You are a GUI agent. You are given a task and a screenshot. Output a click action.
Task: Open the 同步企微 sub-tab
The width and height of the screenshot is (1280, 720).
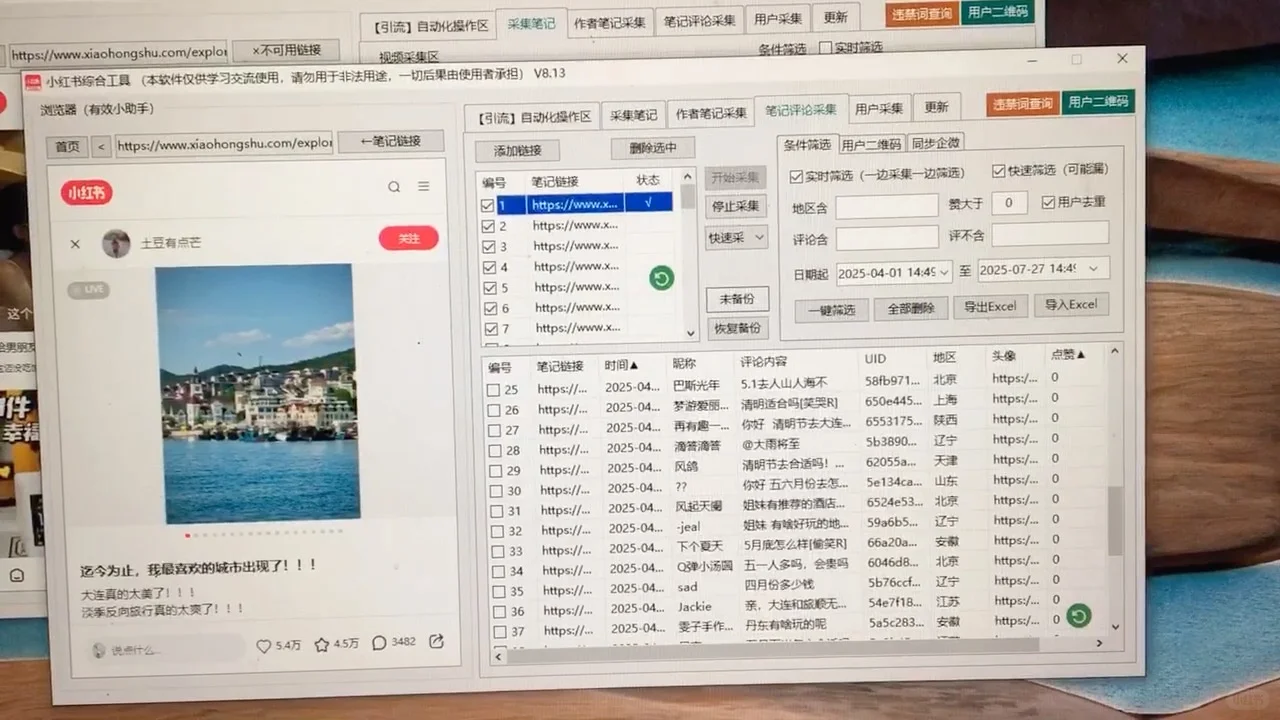click(933, 142)
